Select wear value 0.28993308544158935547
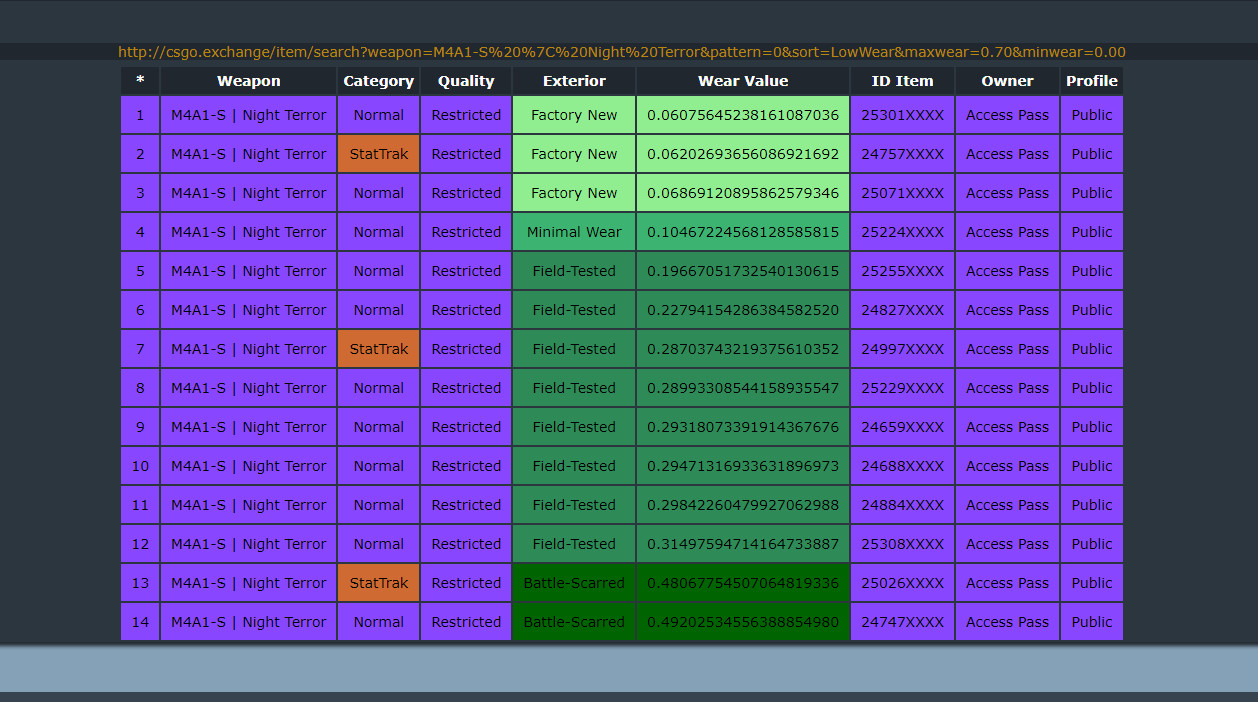1258x702 pixels. point(743,388)
